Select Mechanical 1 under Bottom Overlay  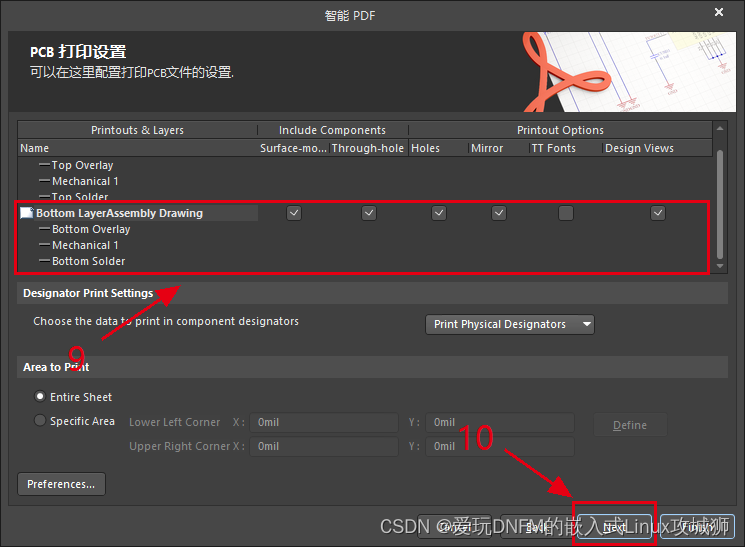(85, 245)
